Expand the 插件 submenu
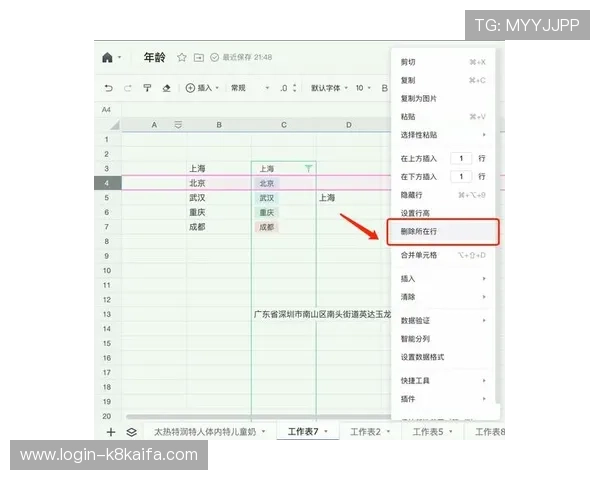This screenshot has height=480, width=600. [443, 399]
